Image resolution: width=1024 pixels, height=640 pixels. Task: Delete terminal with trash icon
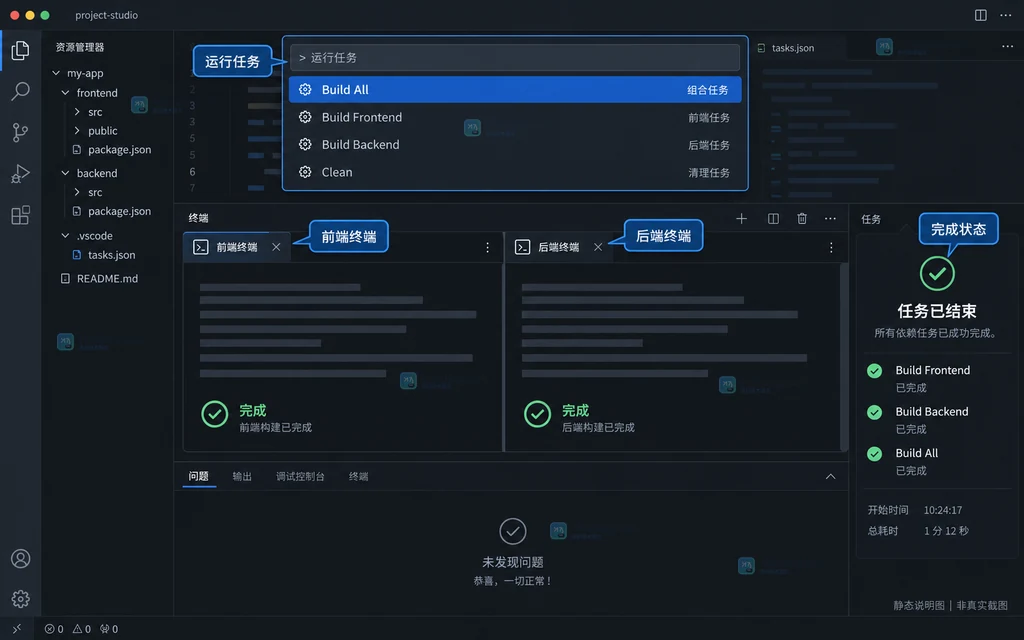802,219
